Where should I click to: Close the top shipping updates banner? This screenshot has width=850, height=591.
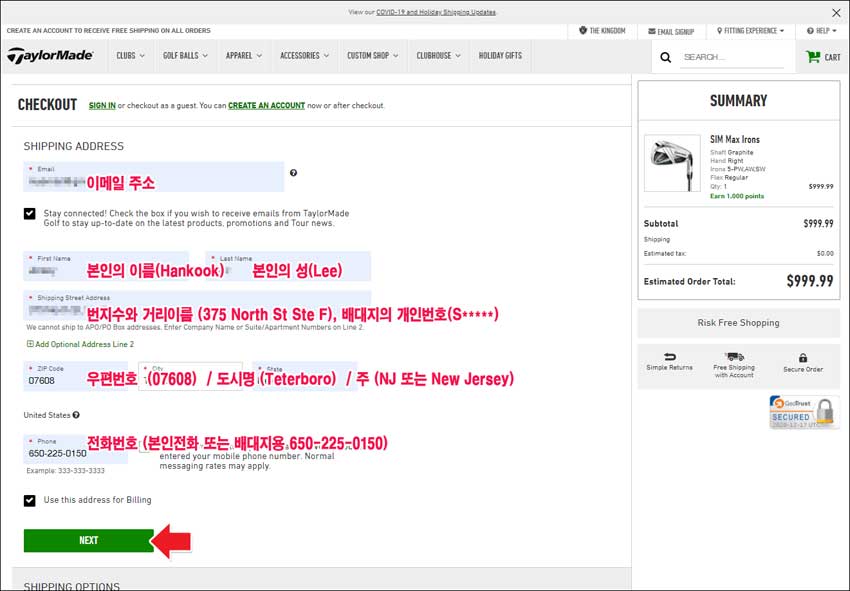point(836,12)
